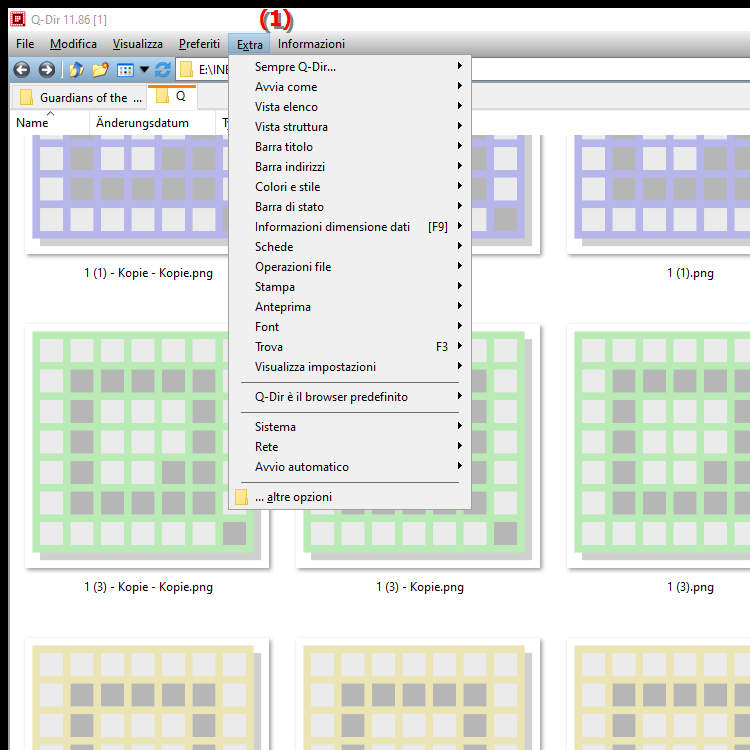Open the Schede submenu

click(350, 247)
